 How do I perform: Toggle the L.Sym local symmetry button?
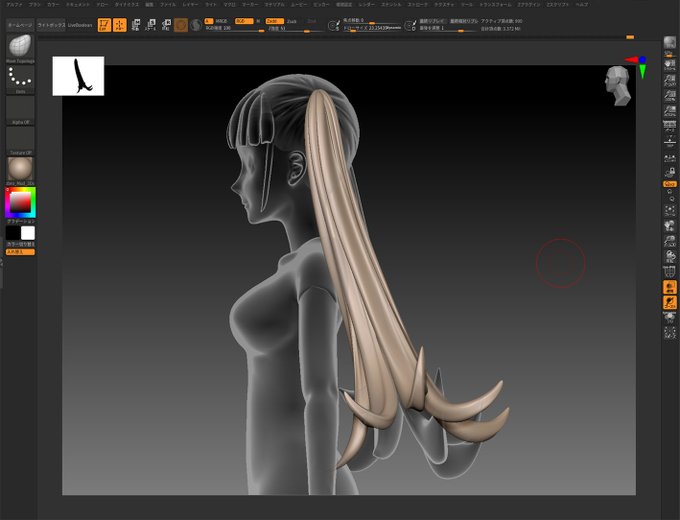click(670, 158)
